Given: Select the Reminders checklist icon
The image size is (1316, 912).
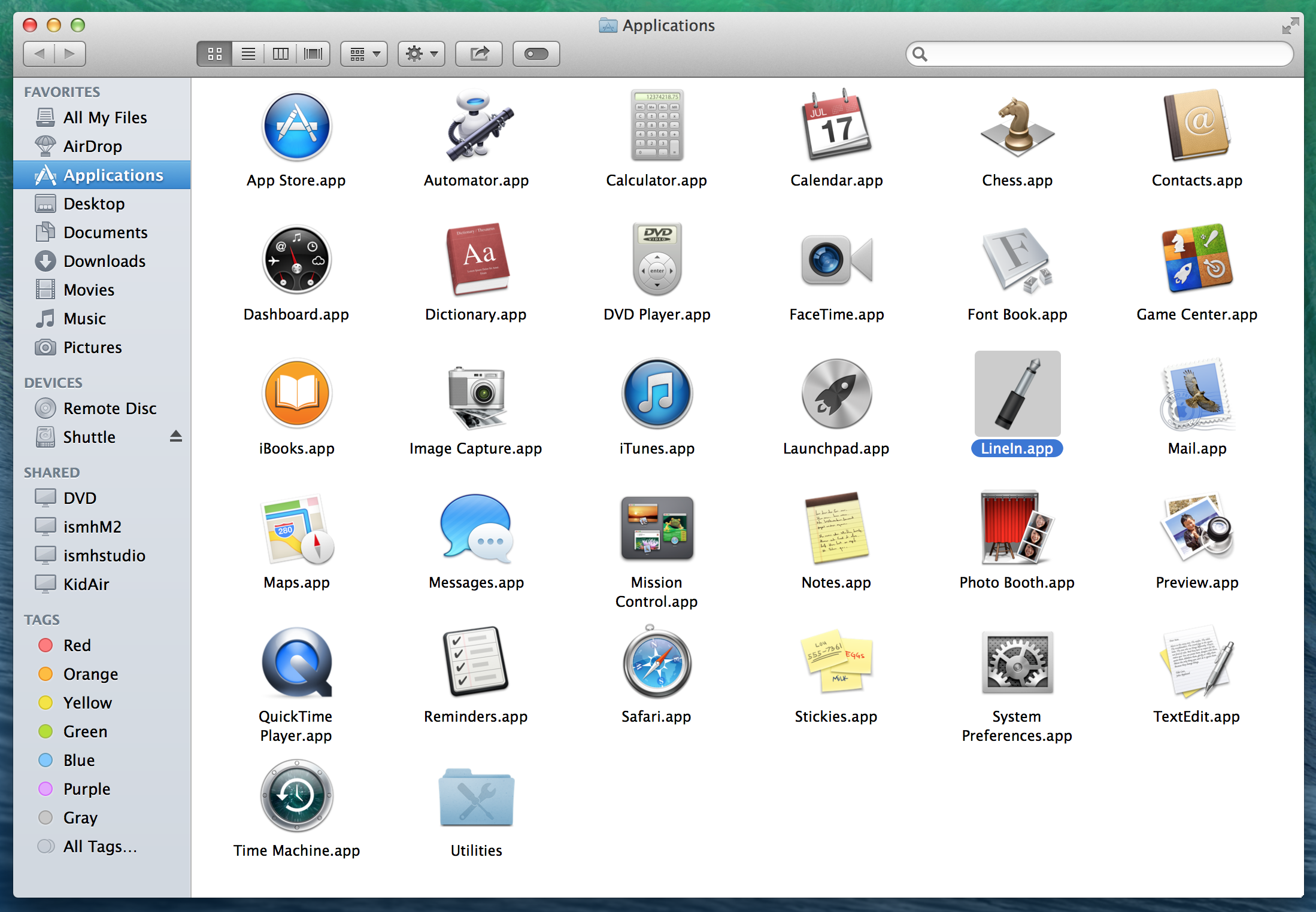Looking at the screenshot, I should click(477, 661).
